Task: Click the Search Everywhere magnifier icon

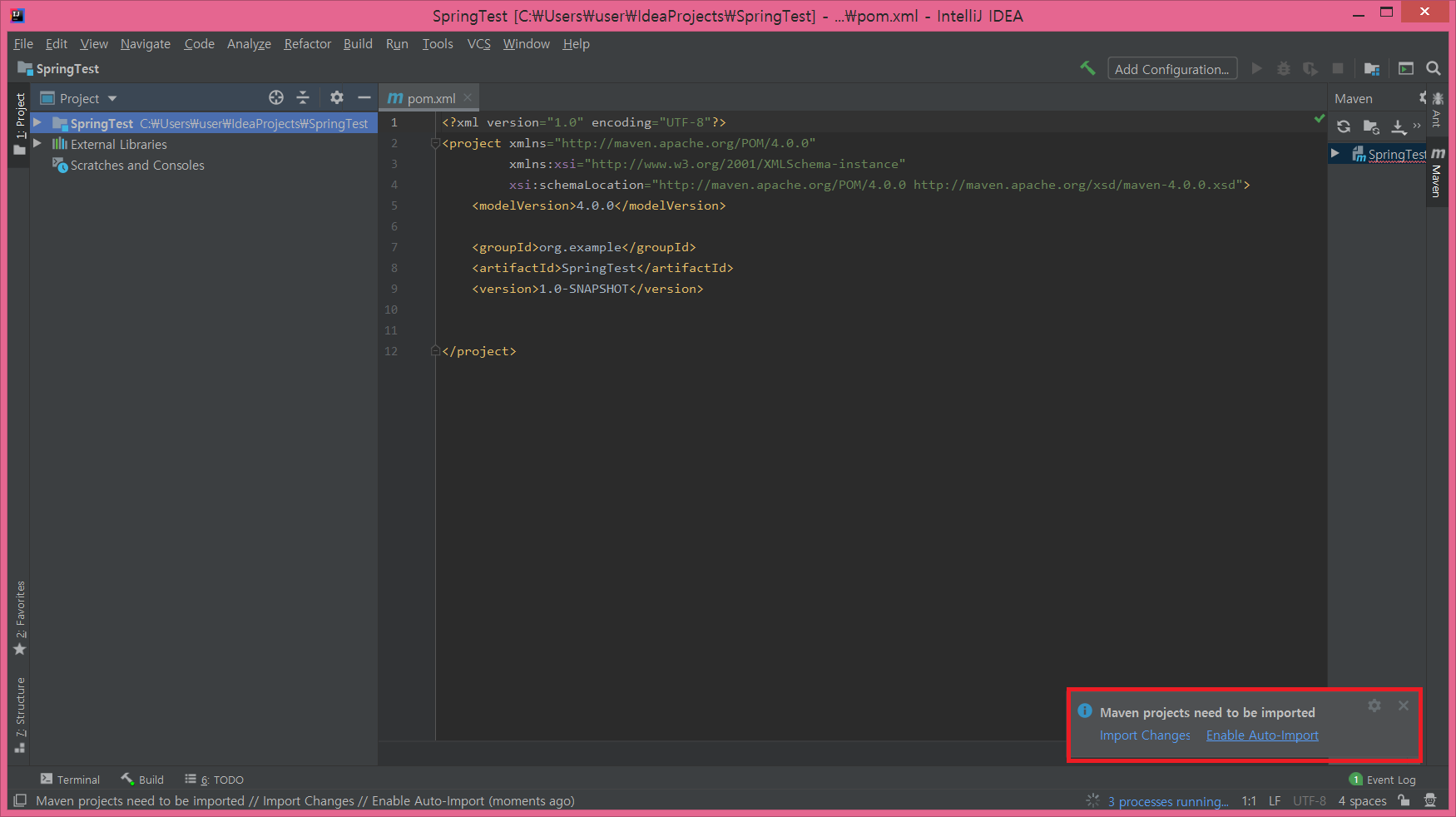Action: click(1434, 68)
